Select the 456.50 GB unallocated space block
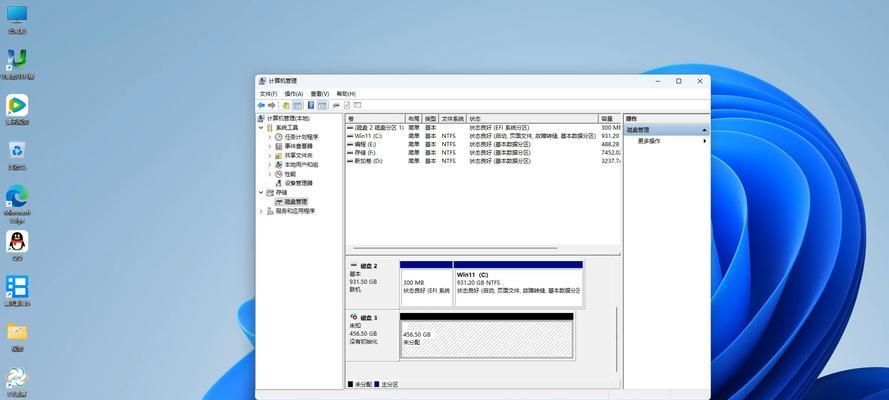The image size is (889, 400). pos(487,336)
